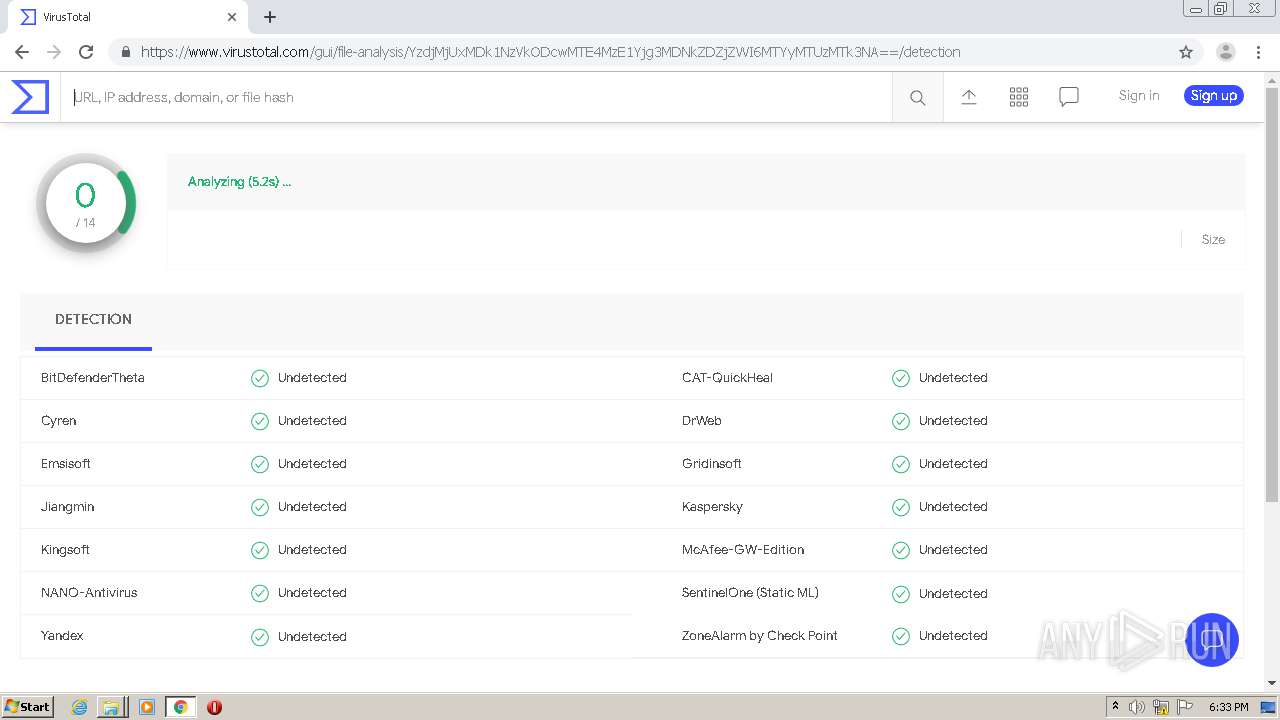Click the Jiangmin undetected checkmark

click(x=260, y=507)
